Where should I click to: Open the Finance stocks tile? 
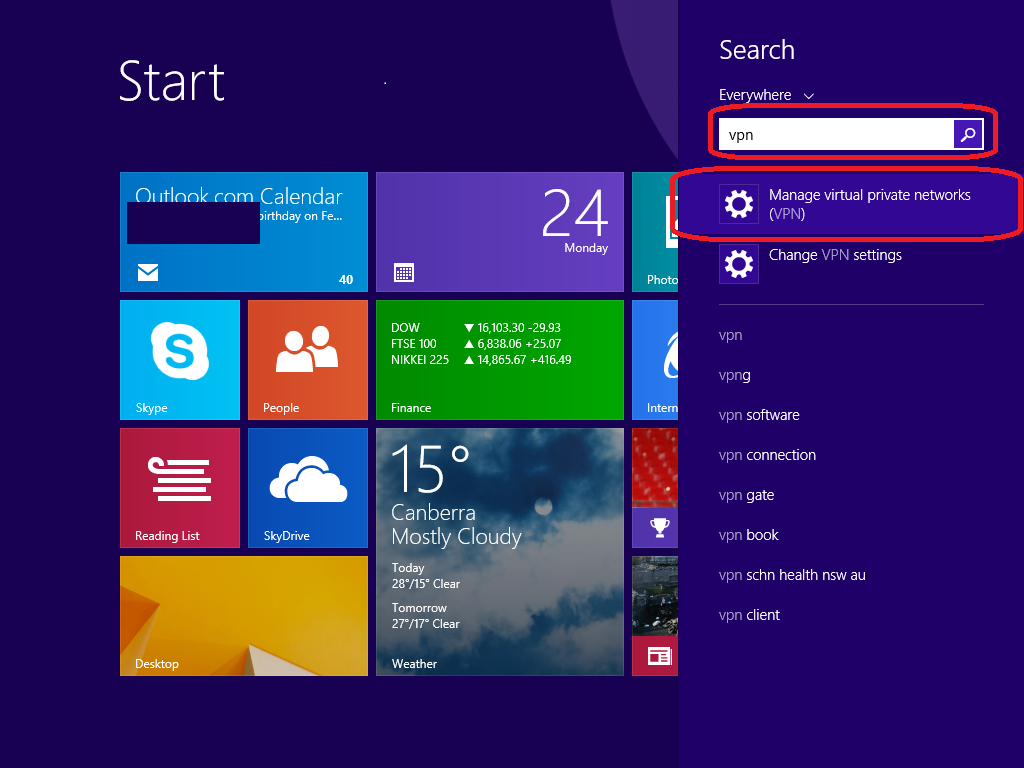pos(500,360)
